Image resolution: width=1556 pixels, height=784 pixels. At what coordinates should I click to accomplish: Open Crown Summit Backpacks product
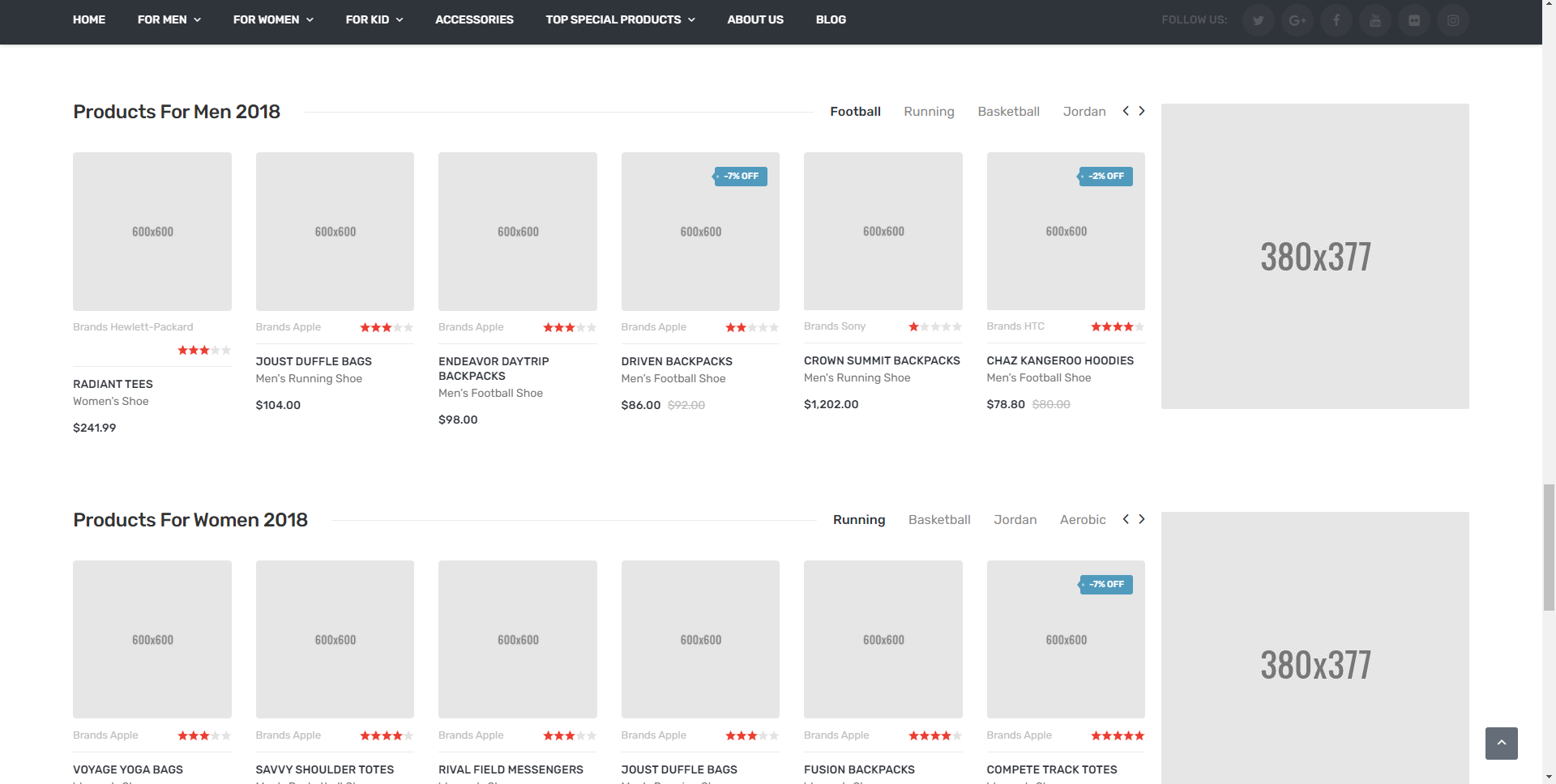coord(882,360)
